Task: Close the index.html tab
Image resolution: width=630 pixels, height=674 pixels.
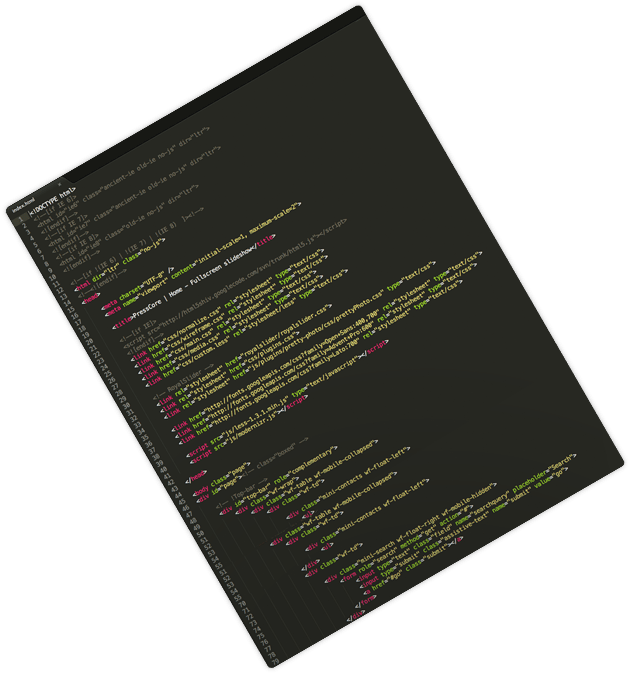Action: 58,186
